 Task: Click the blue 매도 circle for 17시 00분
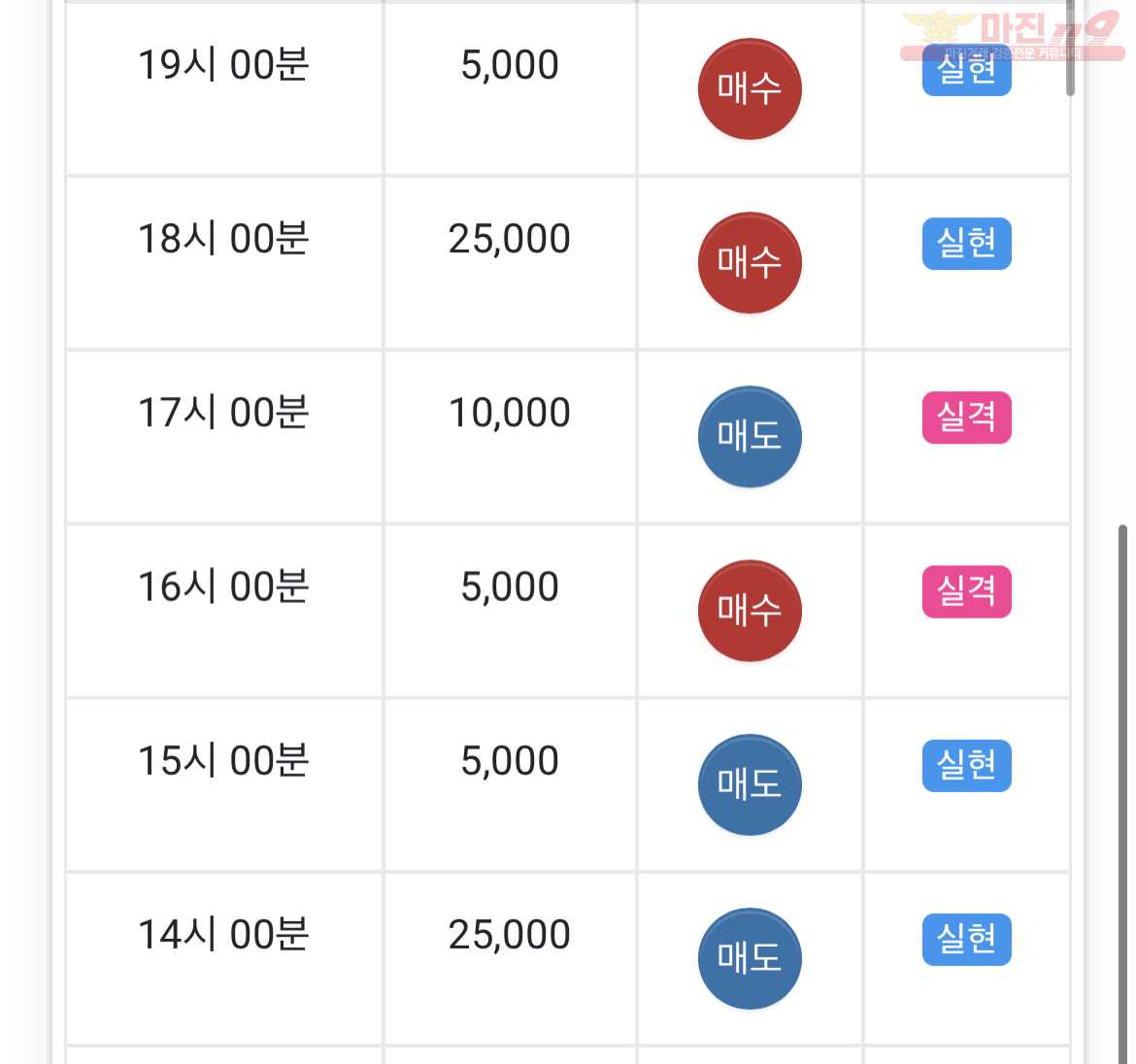[750, 437]
